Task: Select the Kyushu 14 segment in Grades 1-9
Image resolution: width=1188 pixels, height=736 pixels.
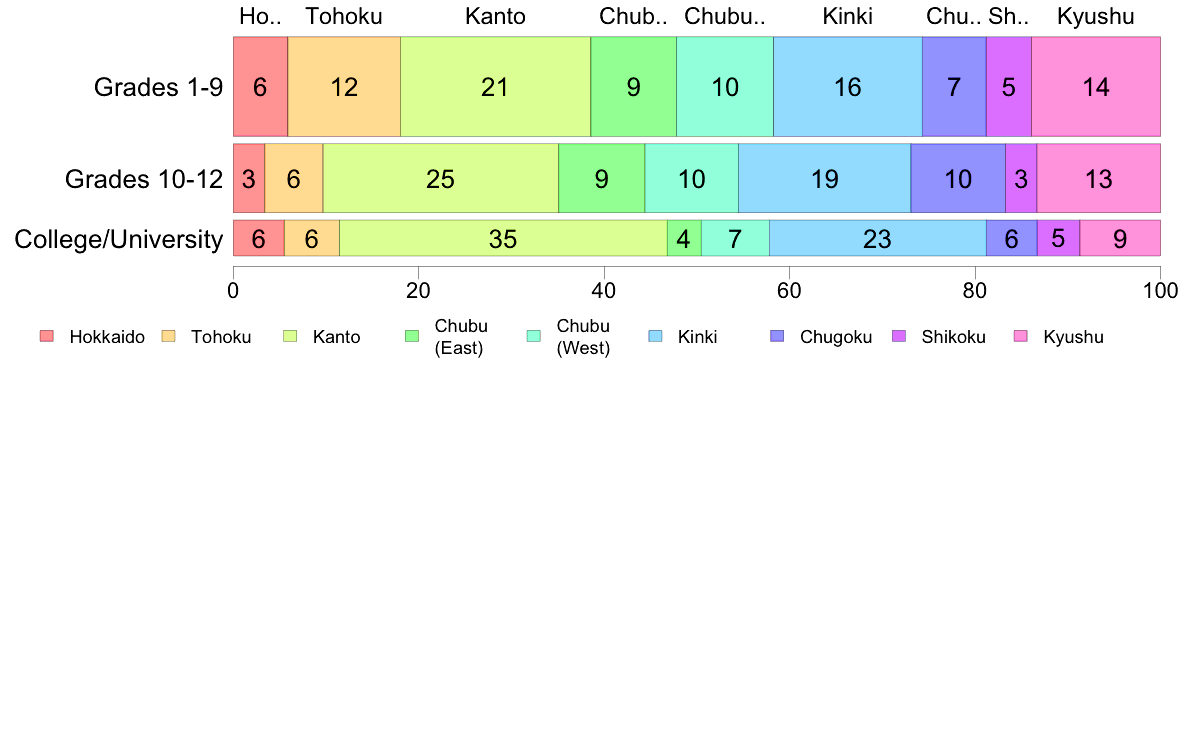Action: (x=1096, y=87)
